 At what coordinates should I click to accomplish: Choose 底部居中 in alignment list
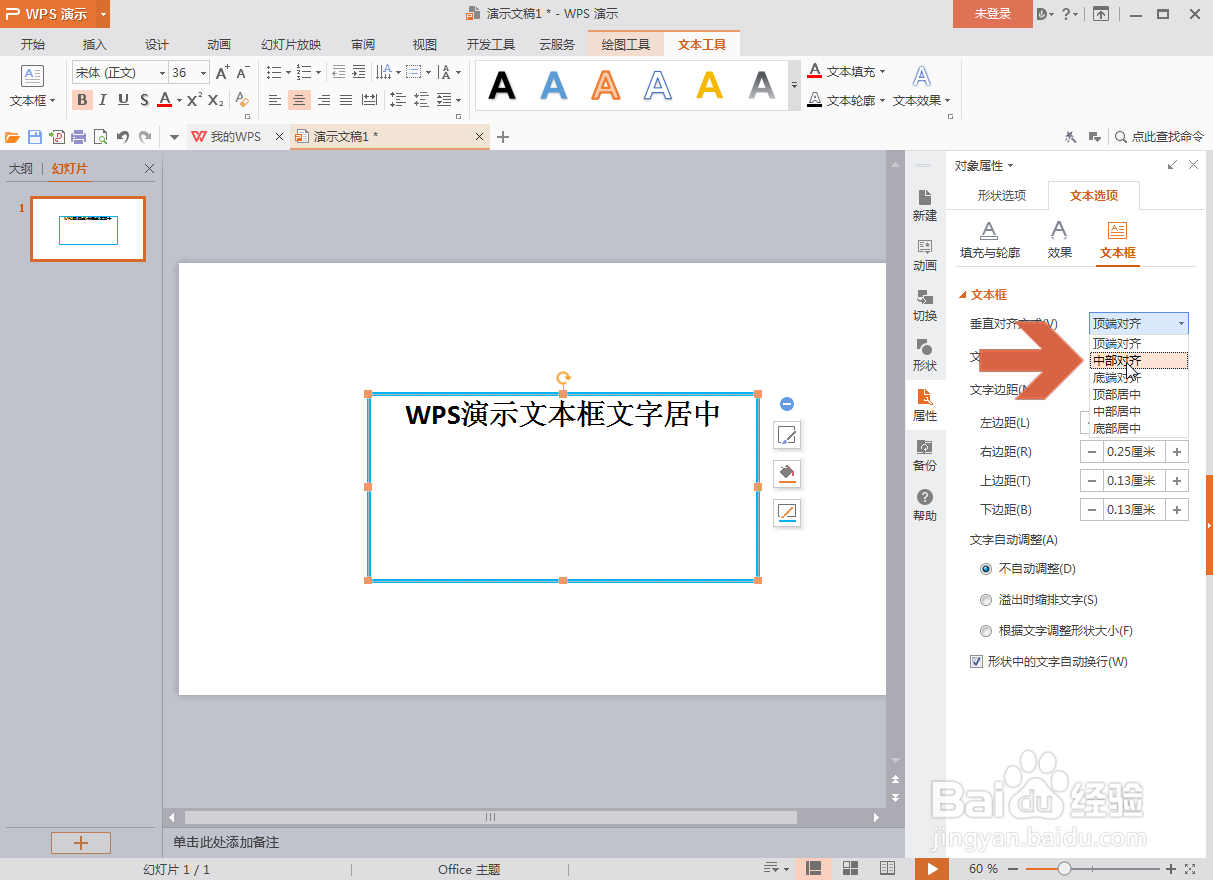pyautogui.click(x=1139, y=428)
